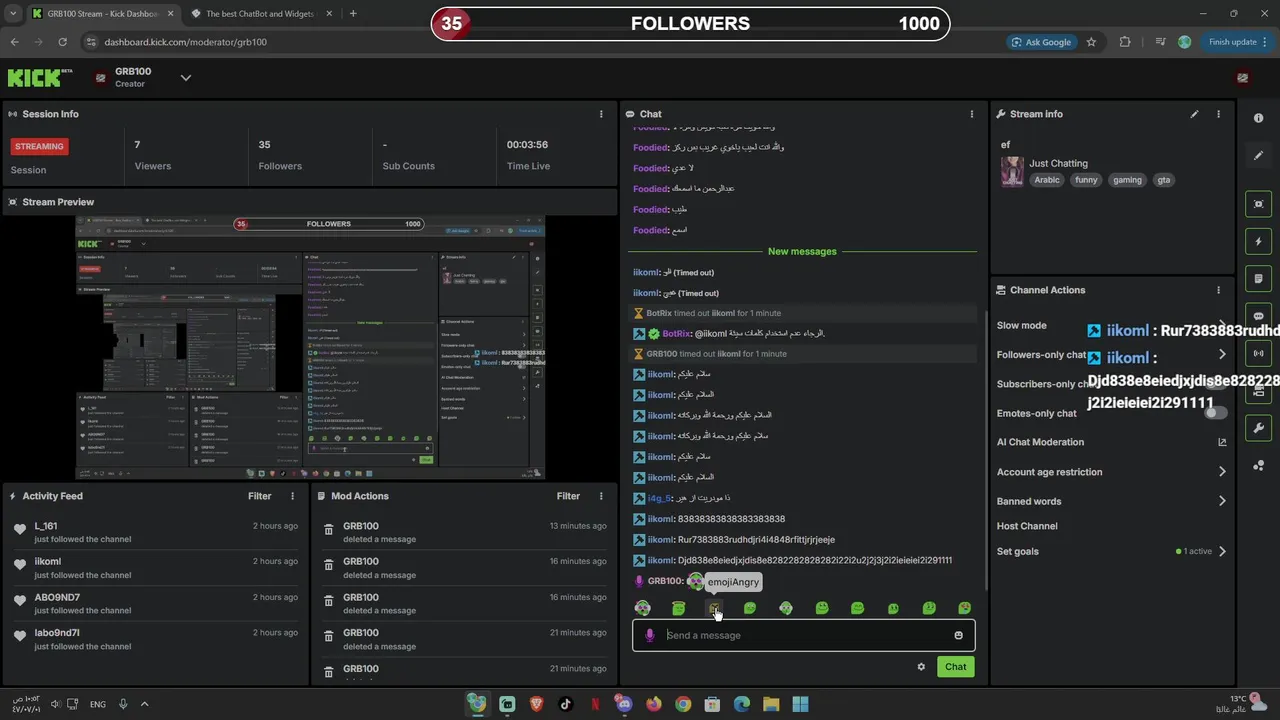Click Ask Google button in address bar
Screen dimensions: 1280x720
(1041, 42)
